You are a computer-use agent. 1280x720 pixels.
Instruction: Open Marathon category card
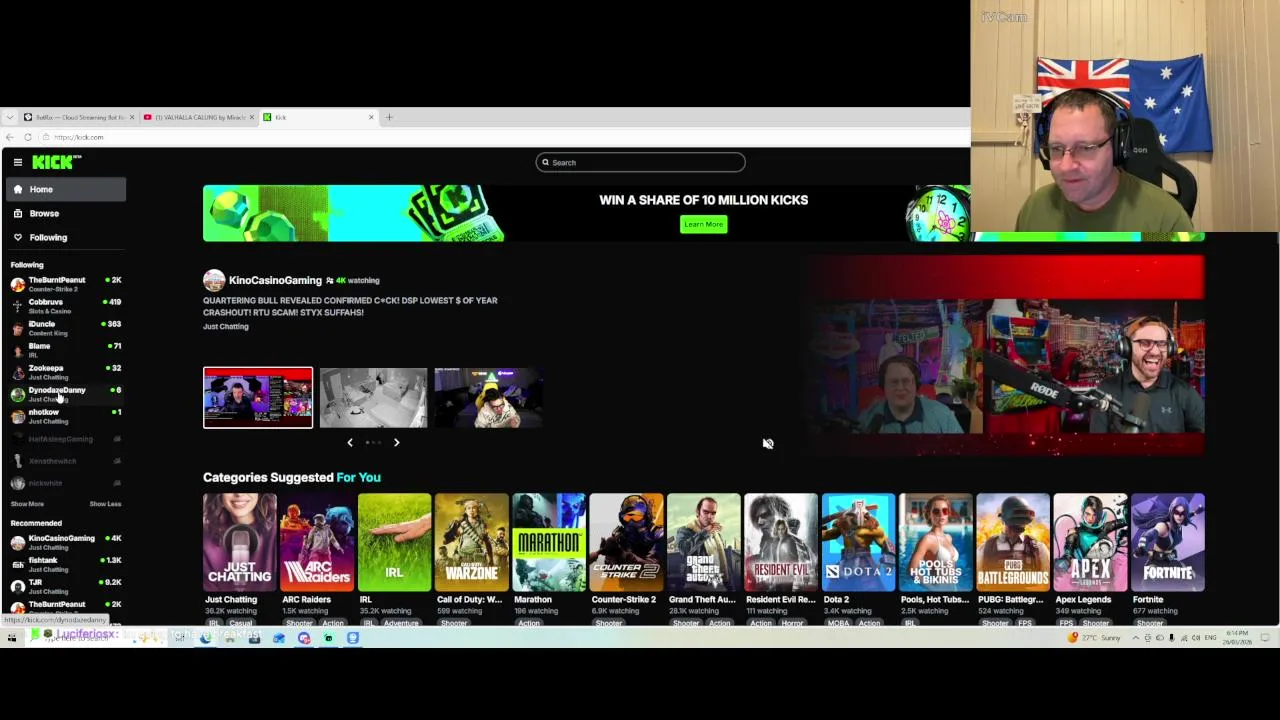[549, 541]
